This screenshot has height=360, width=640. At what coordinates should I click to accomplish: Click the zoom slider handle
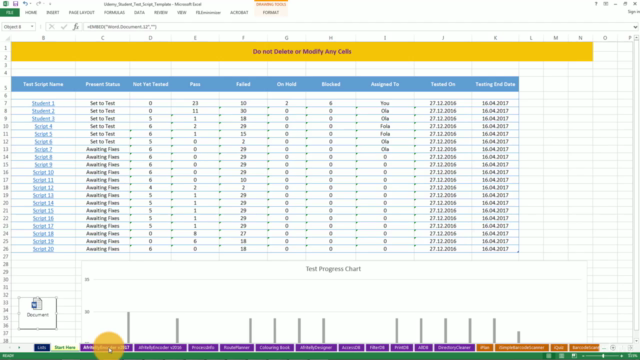pos(603,356)
